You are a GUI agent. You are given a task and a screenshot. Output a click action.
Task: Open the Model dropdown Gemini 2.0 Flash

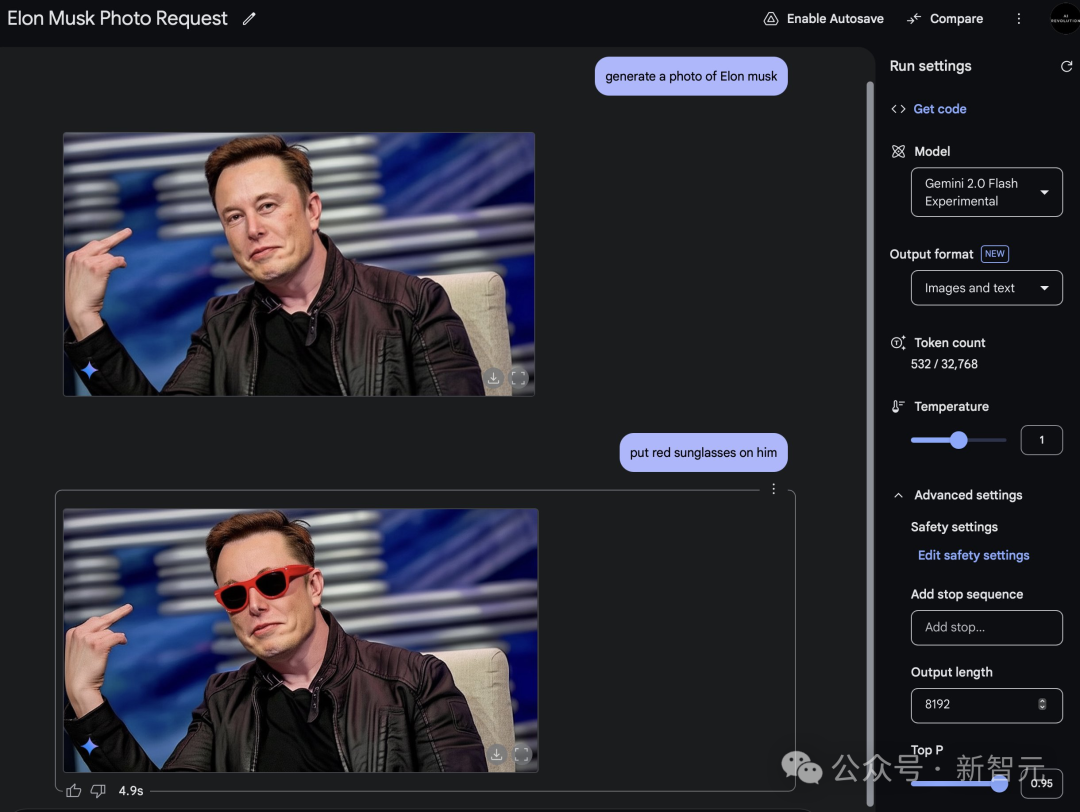[x=986, y=192]
